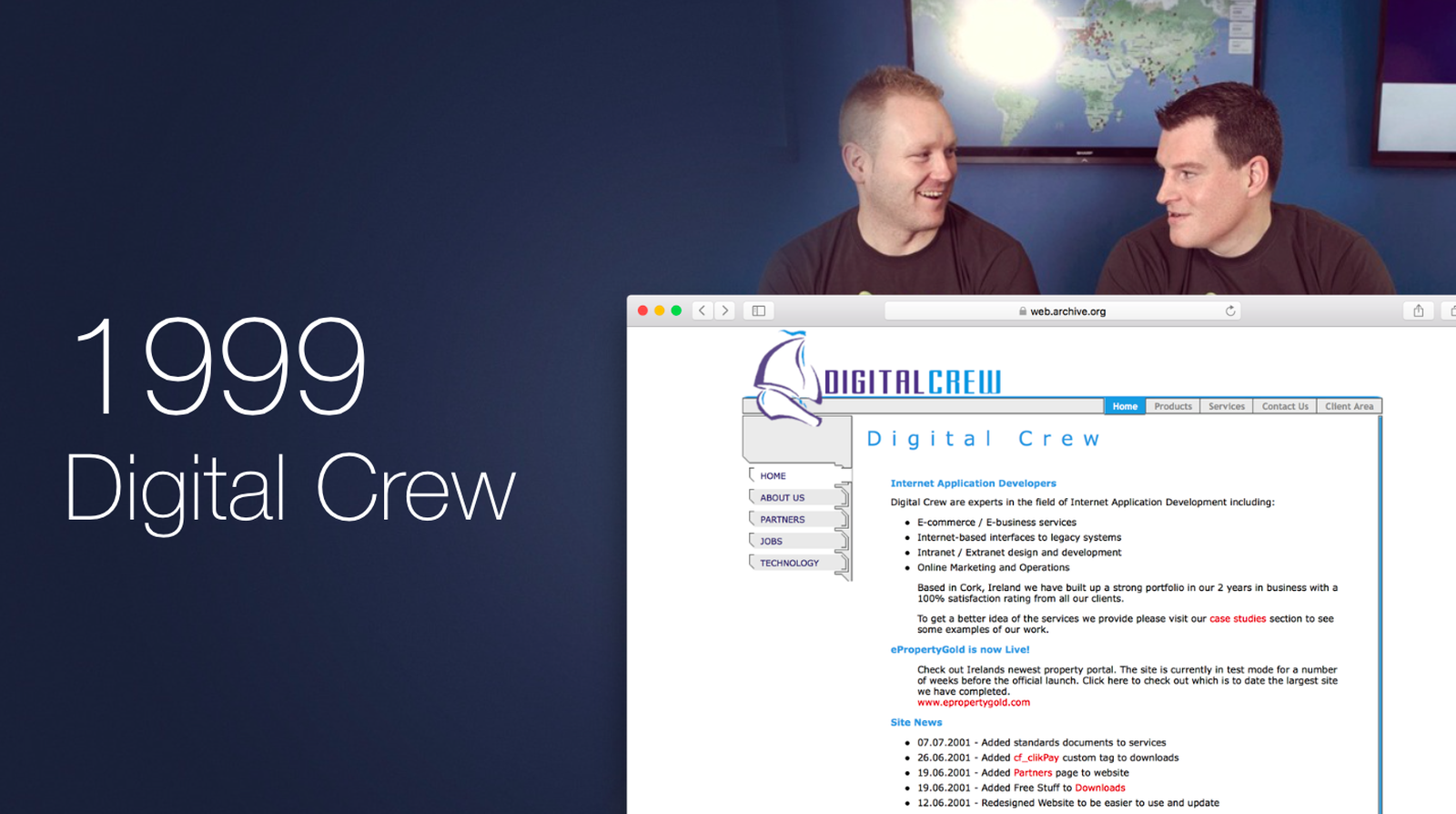The width and height of the screenshot is (1456, 814).
Task: Click the DIGITALCREW logo wordmark
Action: (913, 382)
